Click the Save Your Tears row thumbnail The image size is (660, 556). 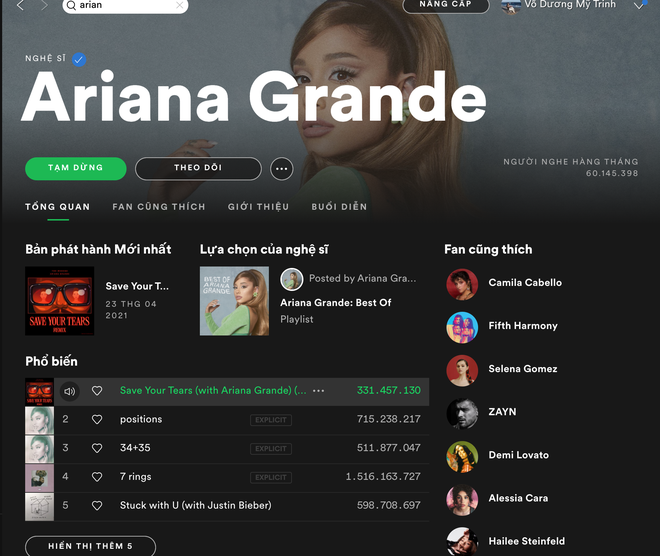[x=40, y=392]
